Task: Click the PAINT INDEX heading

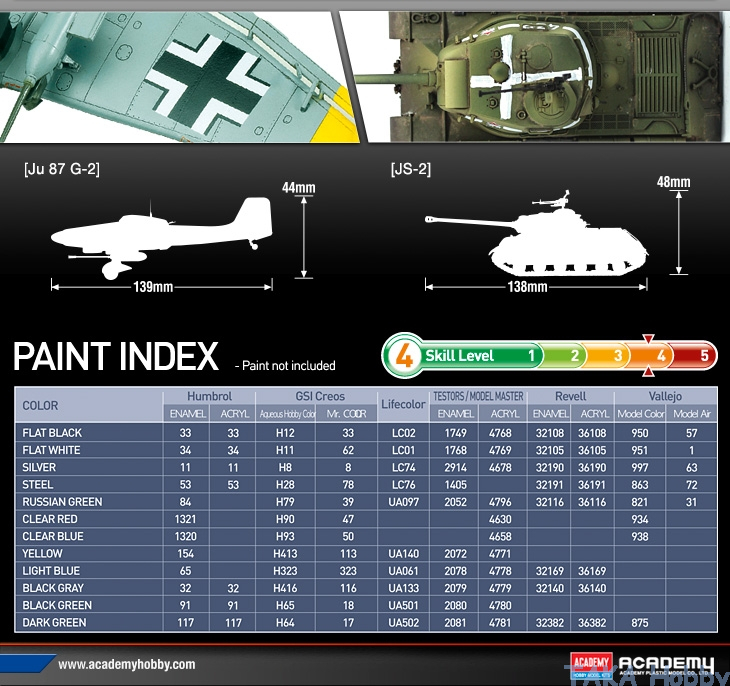Action: click(x=116, y=357)
